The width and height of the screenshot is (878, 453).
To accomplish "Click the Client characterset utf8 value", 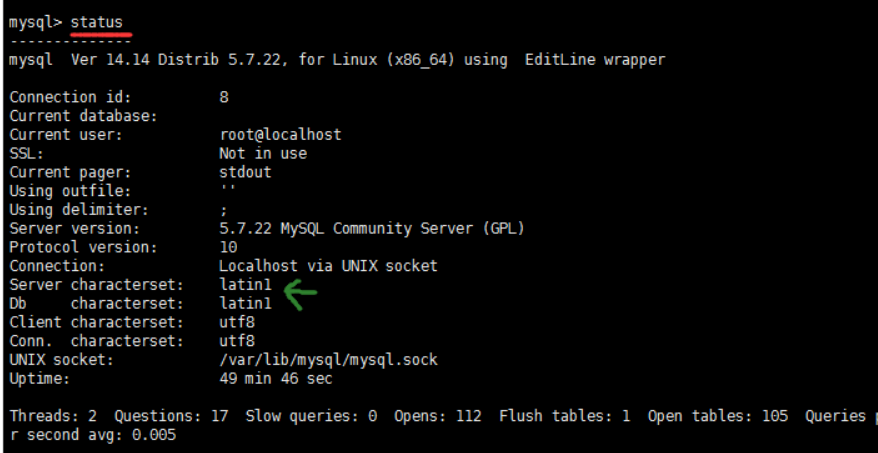I will coord(236,322).
